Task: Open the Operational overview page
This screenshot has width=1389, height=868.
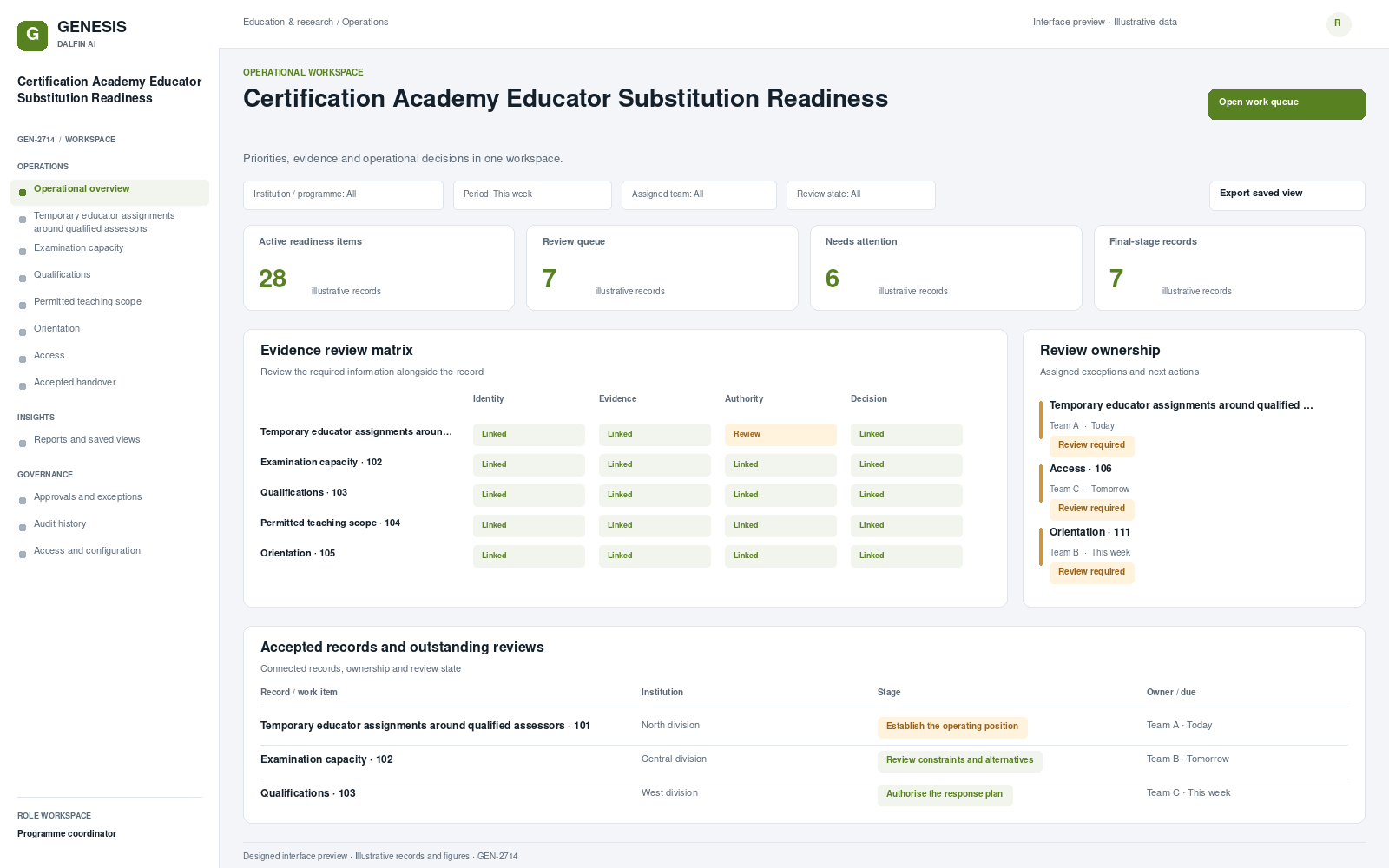Action: point(109,192)
